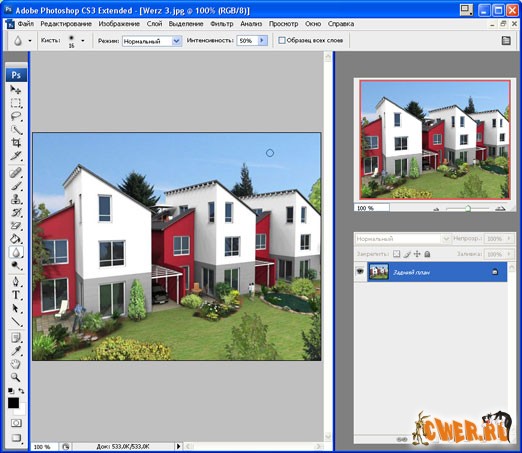Click the 'Задний план' layer thumbnail
522x453 pixels.
click(x=379, y=272)
